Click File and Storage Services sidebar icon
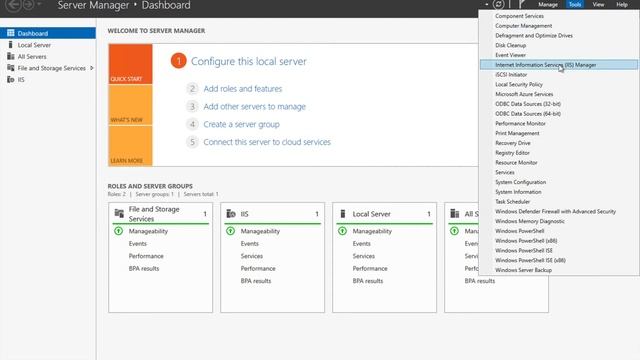640x360 pixels. click(11, 68)
